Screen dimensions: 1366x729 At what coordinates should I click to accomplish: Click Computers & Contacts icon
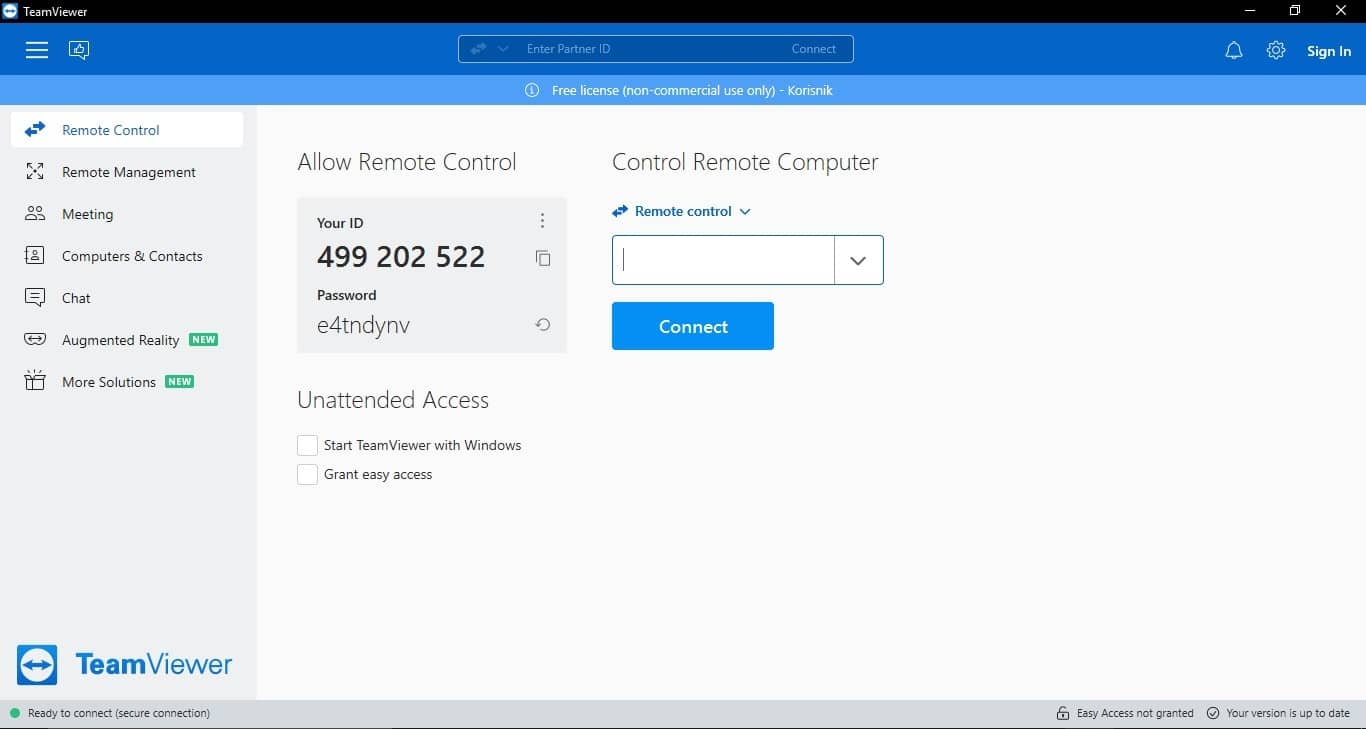pos(35,255)
